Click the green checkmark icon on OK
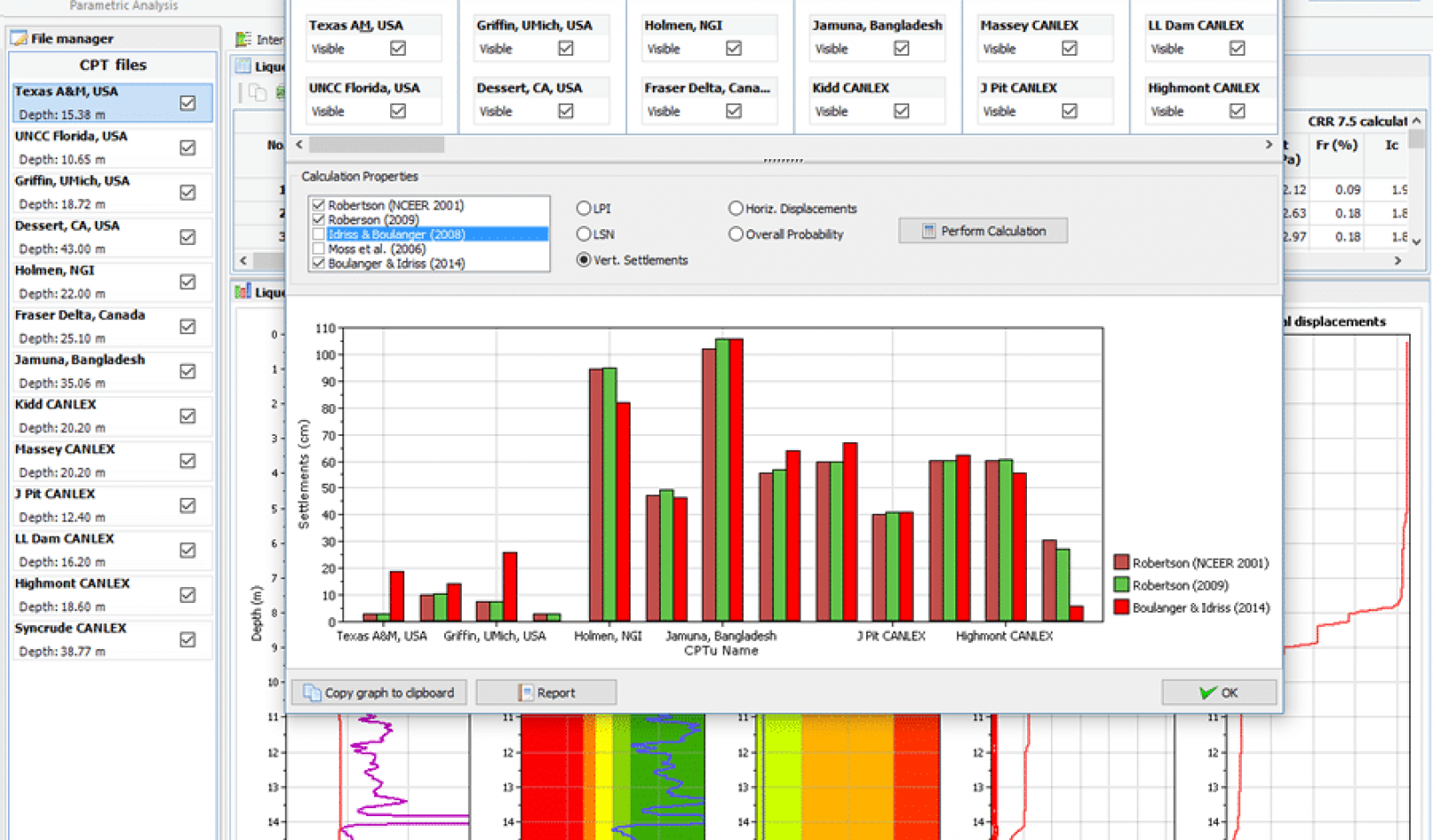 pyautogui.click(x=1207, y=692)
